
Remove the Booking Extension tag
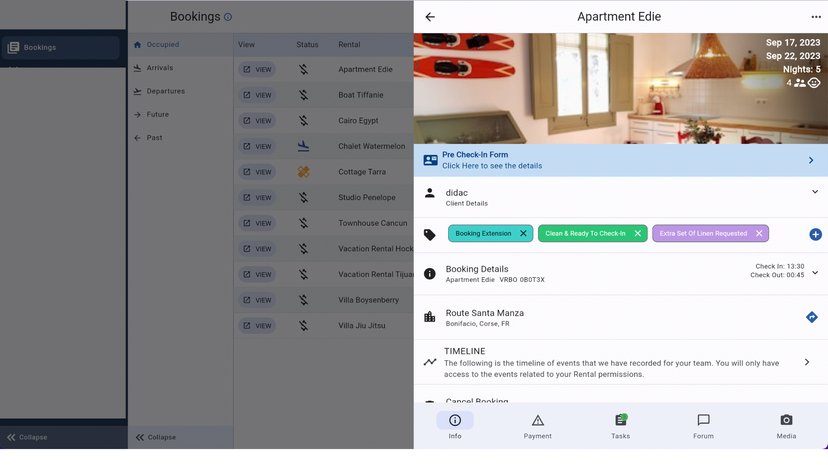coord(523,234)
